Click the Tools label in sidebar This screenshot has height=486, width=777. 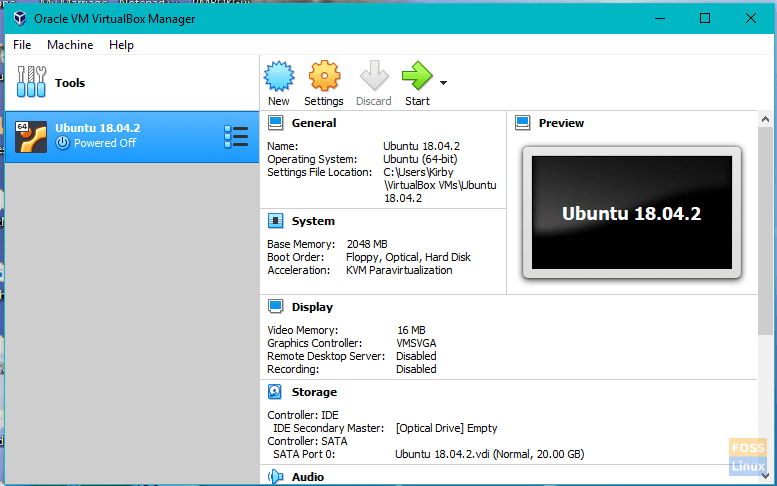[x=70, y=83]
